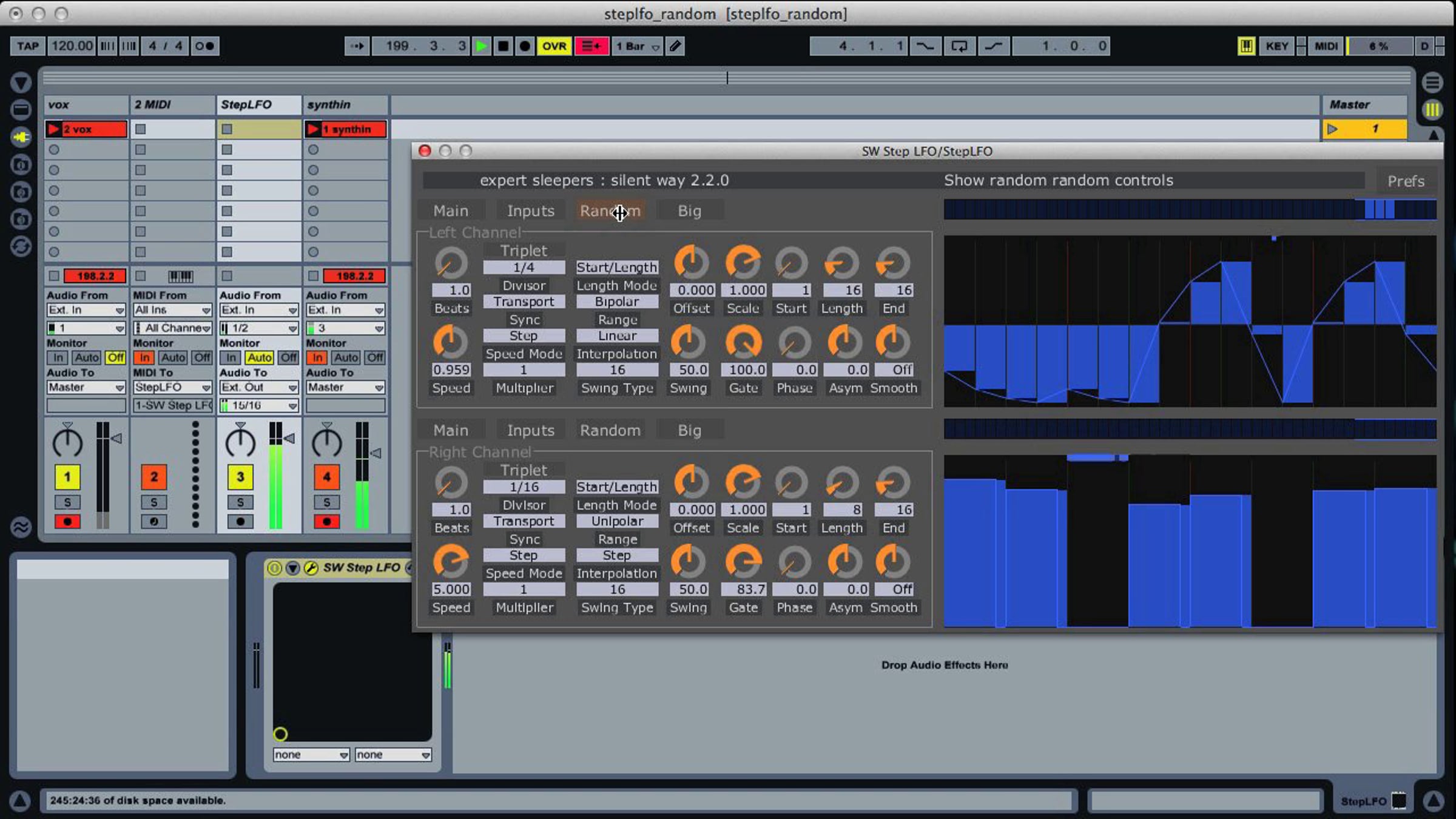Toggle the computer MIDI keyboard icon

coord(1246,46)
